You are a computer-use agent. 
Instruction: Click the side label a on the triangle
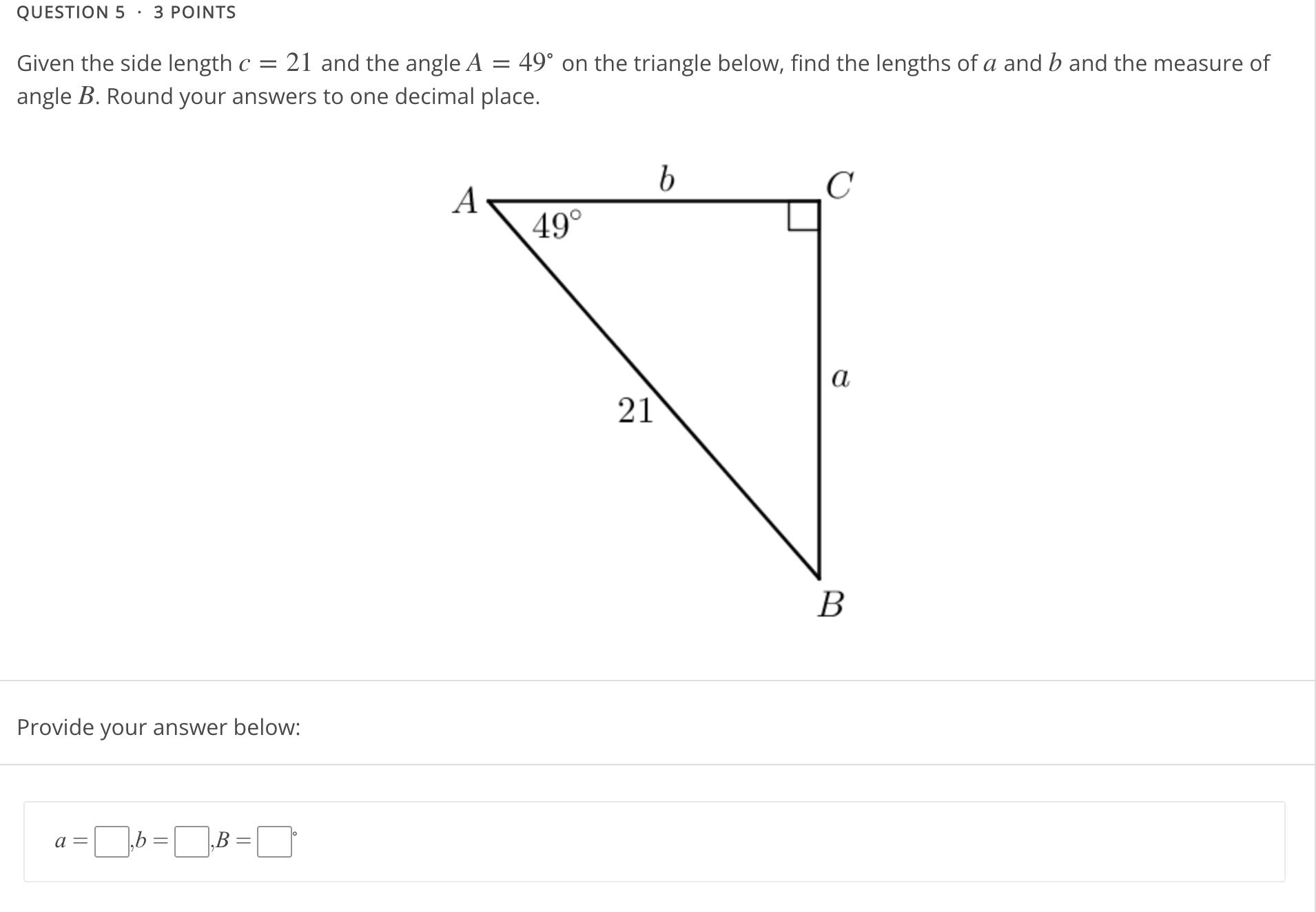842,377
